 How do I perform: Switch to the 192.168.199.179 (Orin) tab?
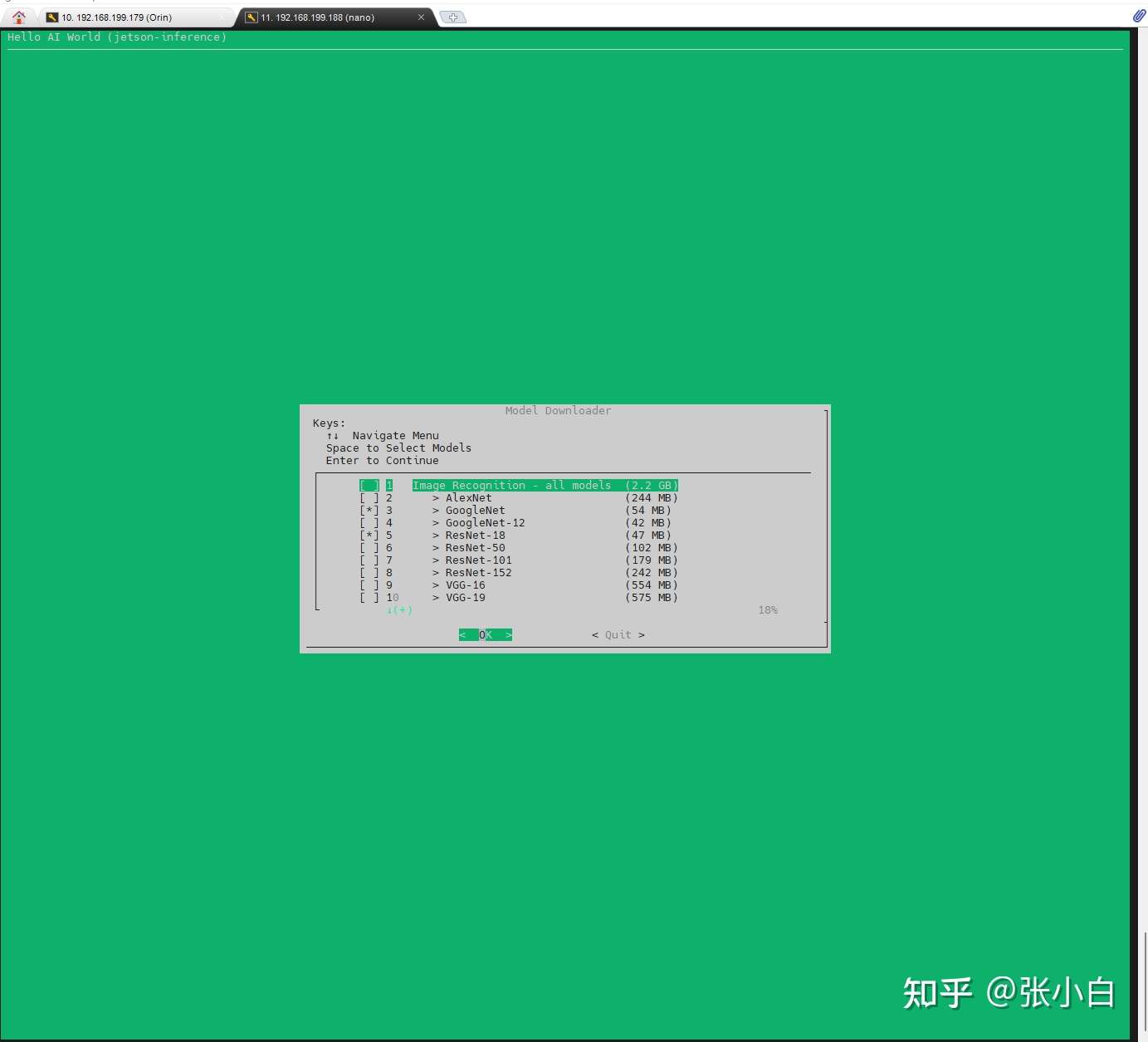(135, 17)
